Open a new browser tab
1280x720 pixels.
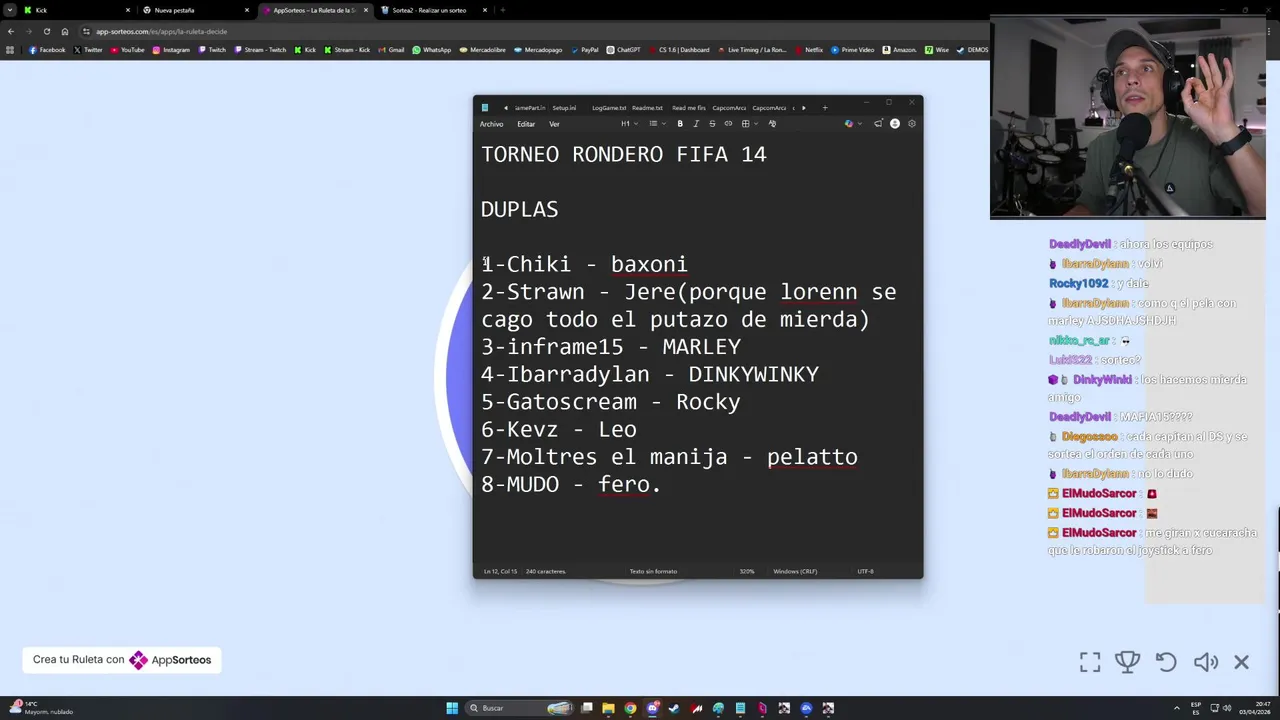pos(503,10)
